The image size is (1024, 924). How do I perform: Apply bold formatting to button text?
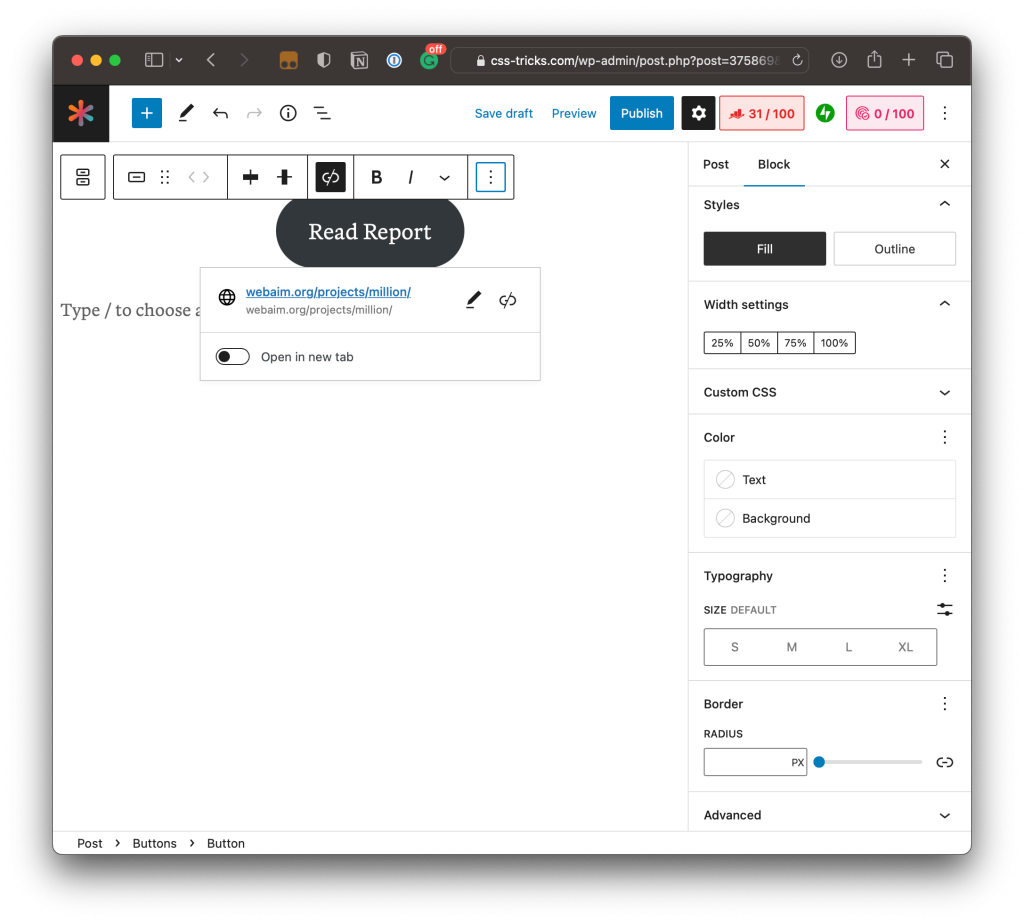pyautogui.click(x=376, y=177)
